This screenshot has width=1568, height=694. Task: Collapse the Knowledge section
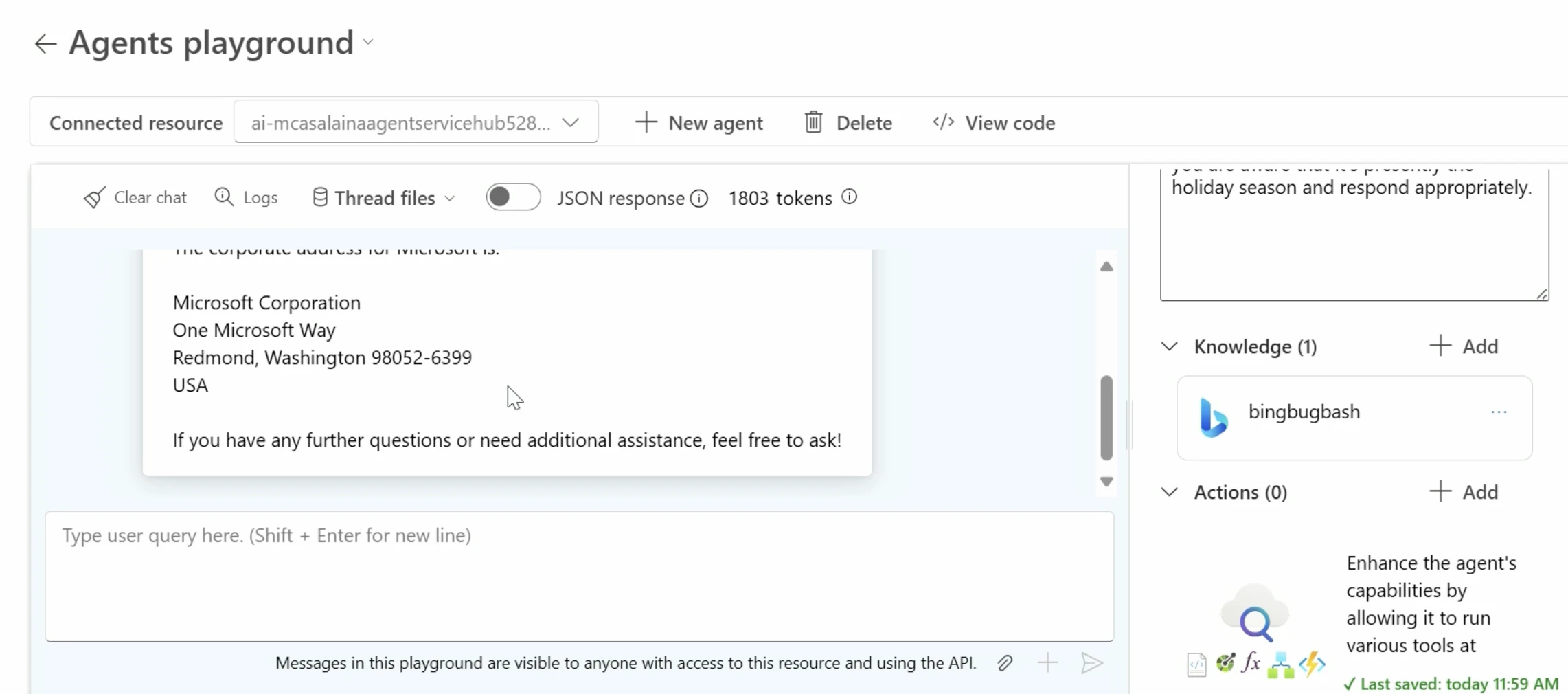(x=1169, y=346)
